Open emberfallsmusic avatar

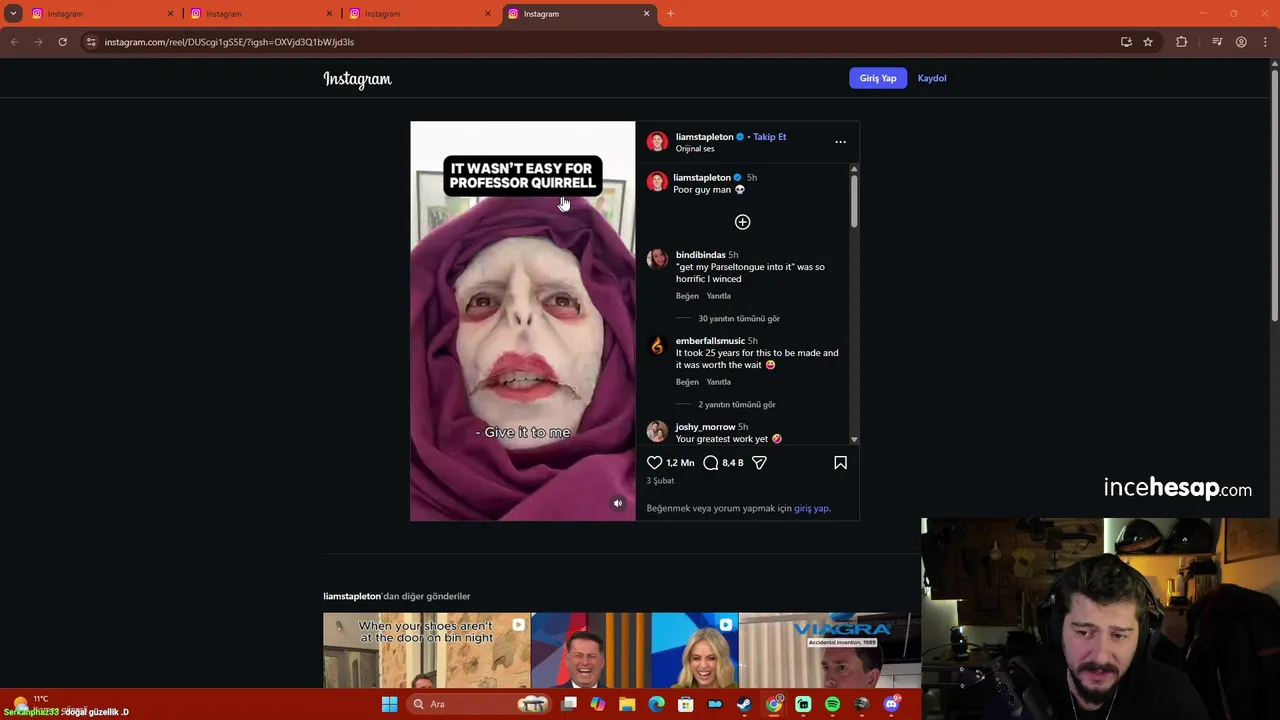pos(657,345)
